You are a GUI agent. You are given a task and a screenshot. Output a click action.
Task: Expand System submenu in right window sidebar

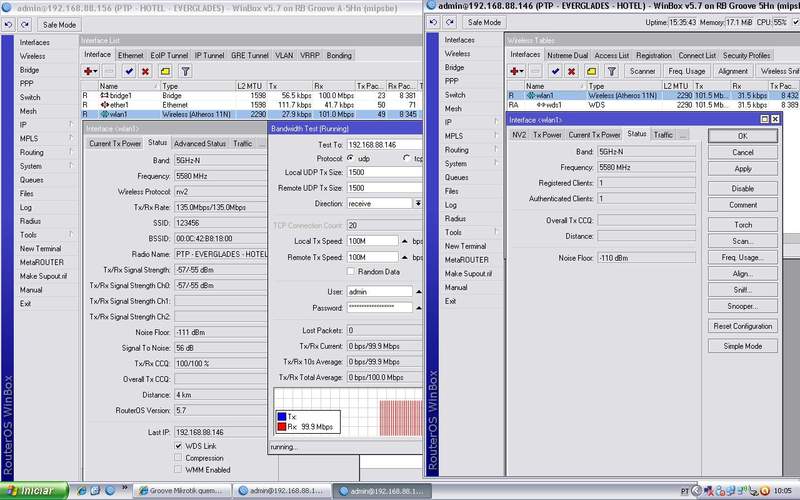pos(495,163)
